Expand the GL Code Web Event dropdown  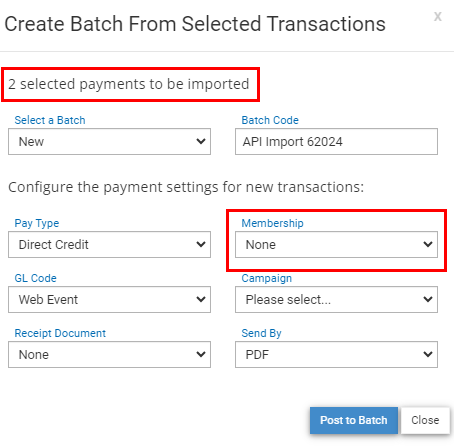click(109, 300)
